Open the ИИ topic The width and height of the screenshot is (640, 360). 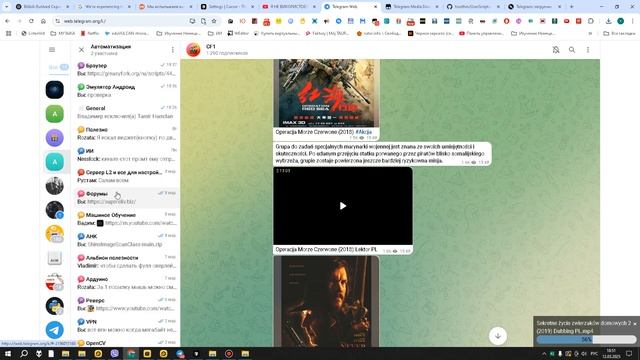127,155
